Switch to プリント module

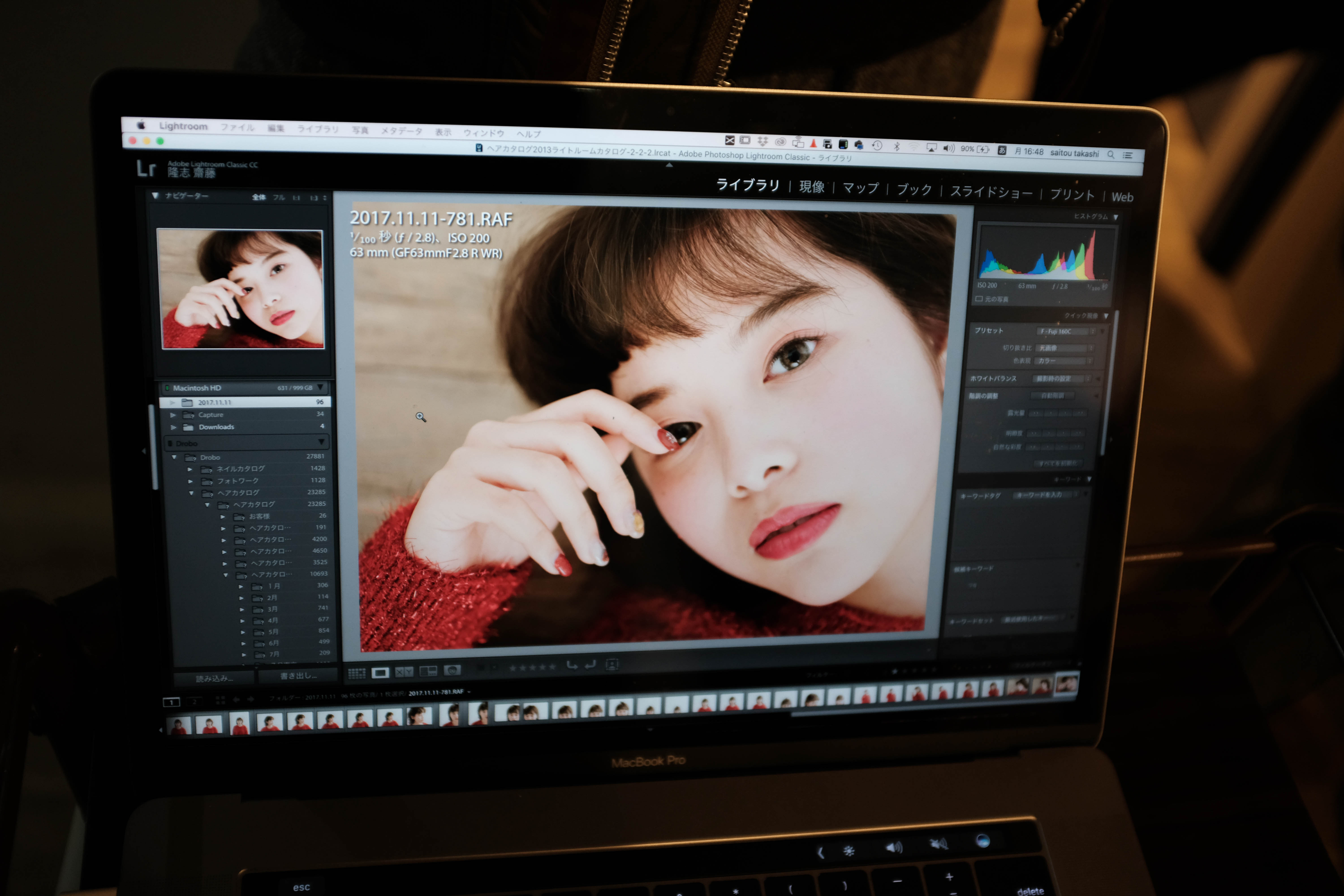(x=1072, y=195)
